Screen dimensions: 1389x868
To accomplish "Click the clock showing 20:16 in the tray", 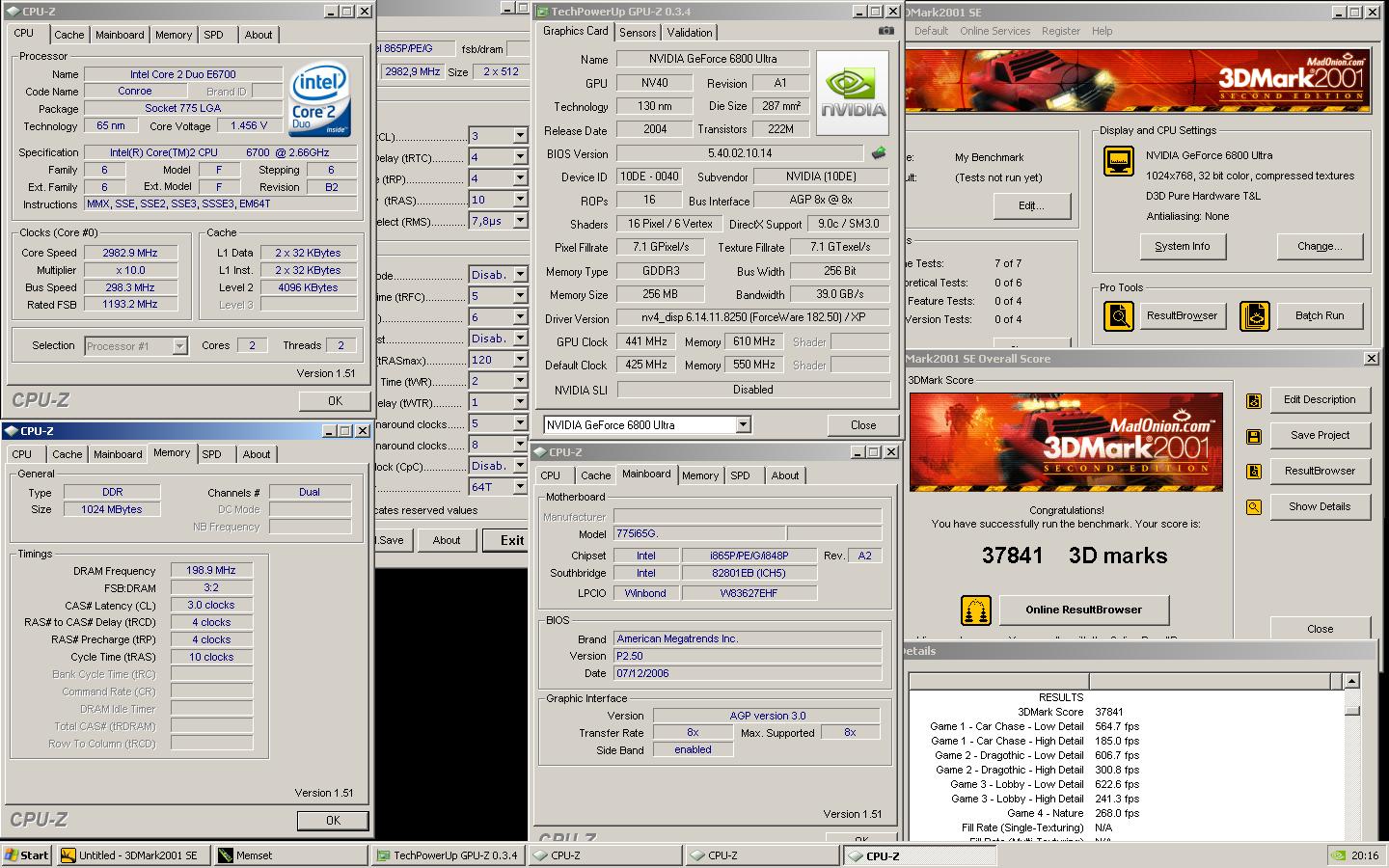I will [x=1365, y=855].
